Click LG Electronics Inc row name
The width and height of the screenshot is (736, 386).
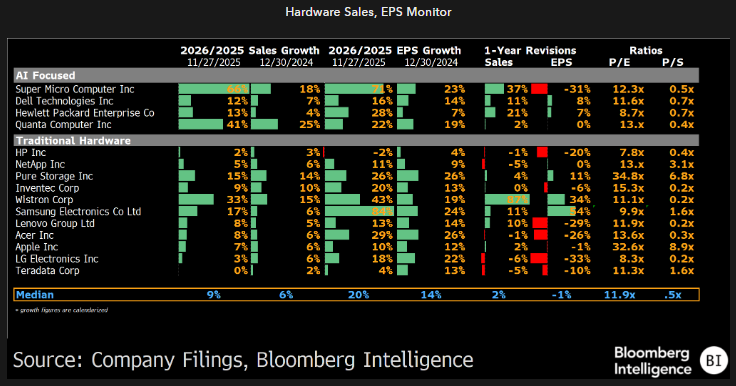[x=57, y=259]
